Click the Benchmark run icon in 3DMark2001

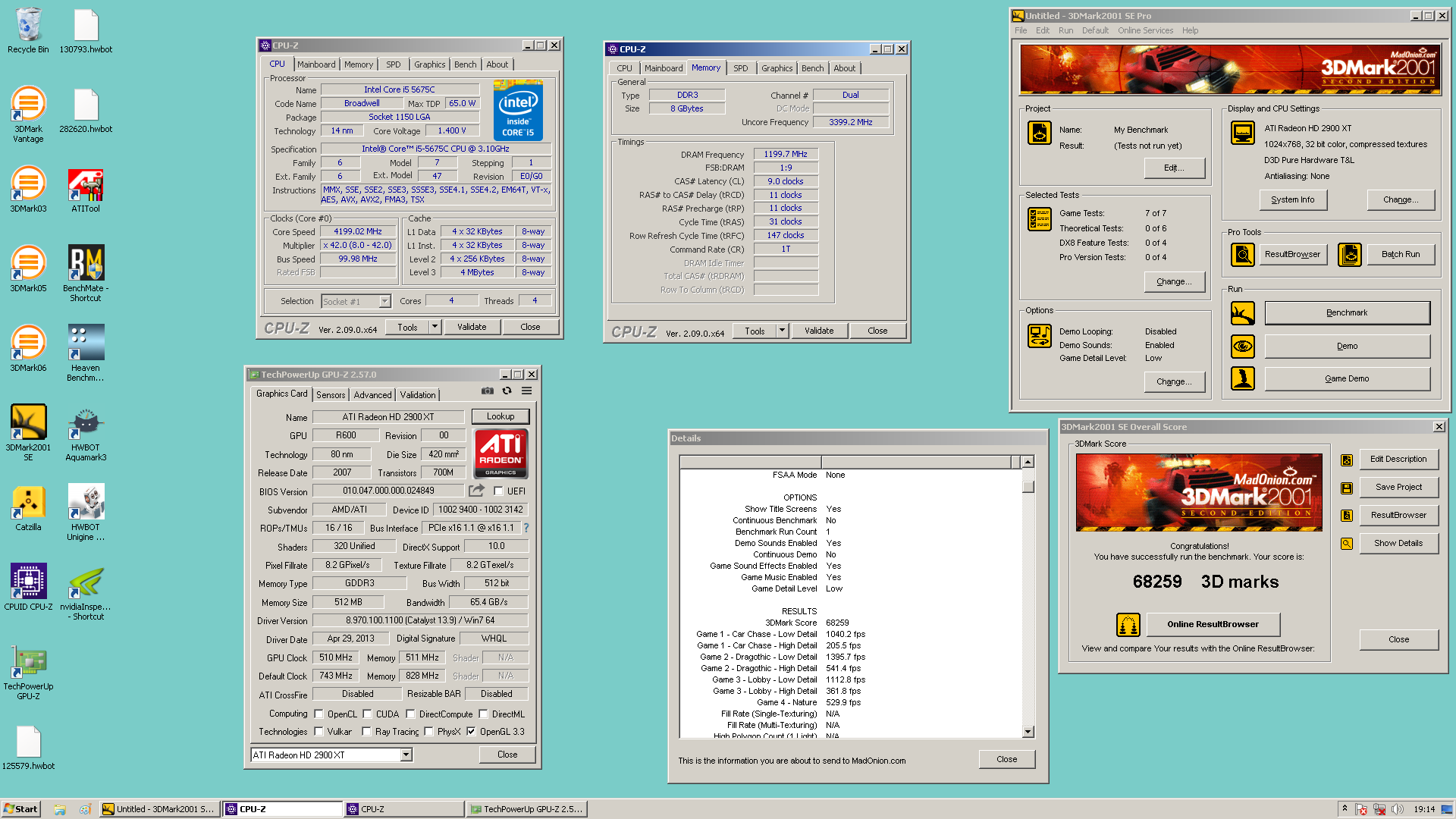click(x=1243, y=313)
